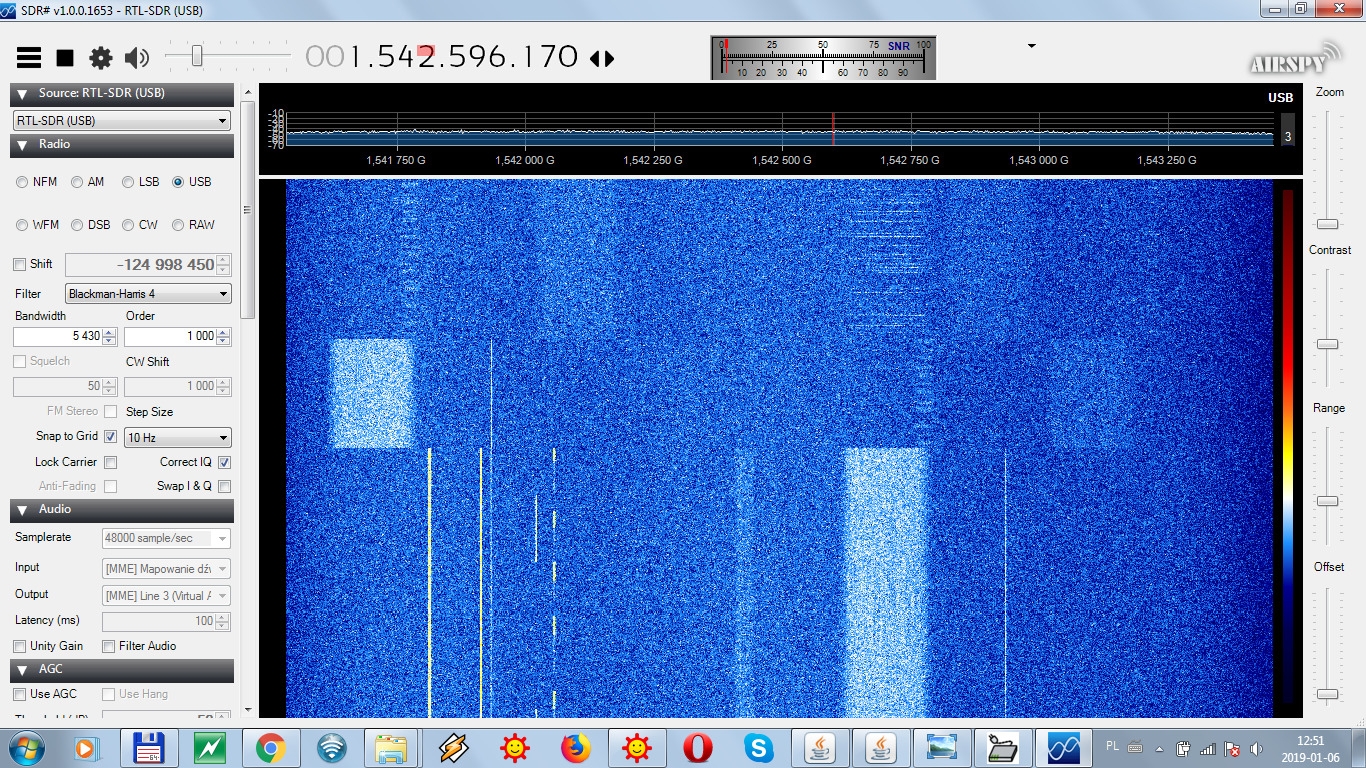The image size is (1366, 768).
Task: Open the SDR# hamburger menu
Action: pos(29,57)
